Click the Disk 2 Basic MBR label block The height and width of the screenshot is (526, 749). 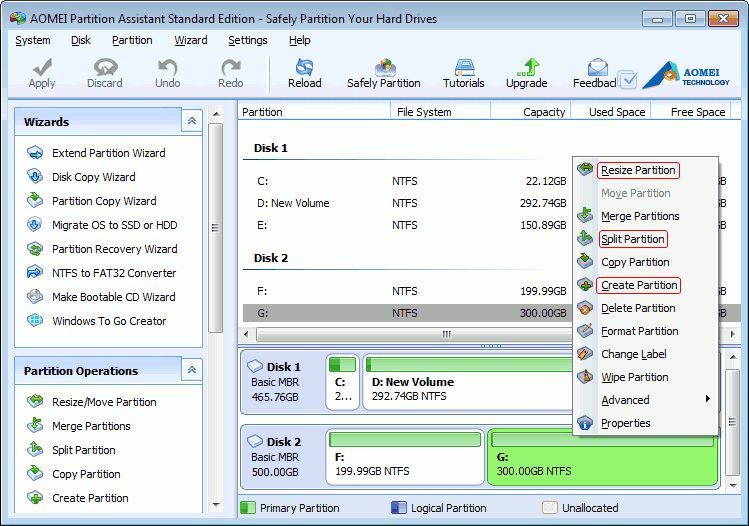[x=283, y=457]
